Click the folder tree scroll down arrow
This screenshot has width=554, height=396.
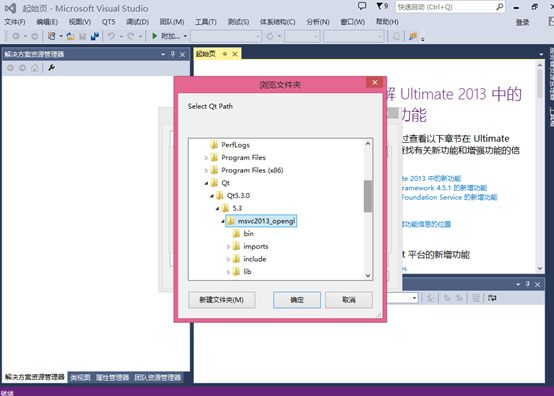click(368, 276)
